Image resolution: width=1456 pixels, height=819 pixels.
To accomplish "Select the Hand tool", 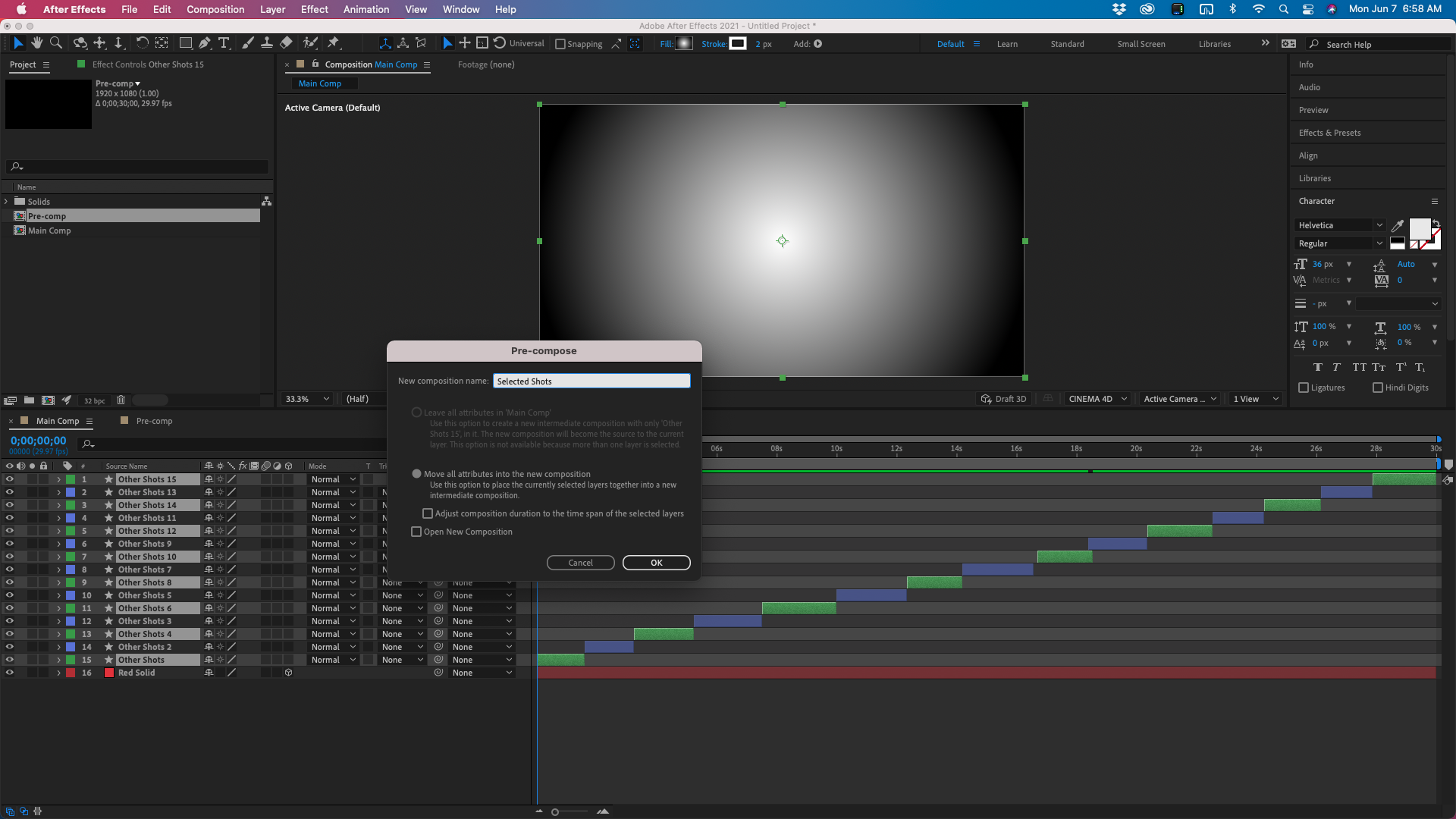I will tap(36, 43).
